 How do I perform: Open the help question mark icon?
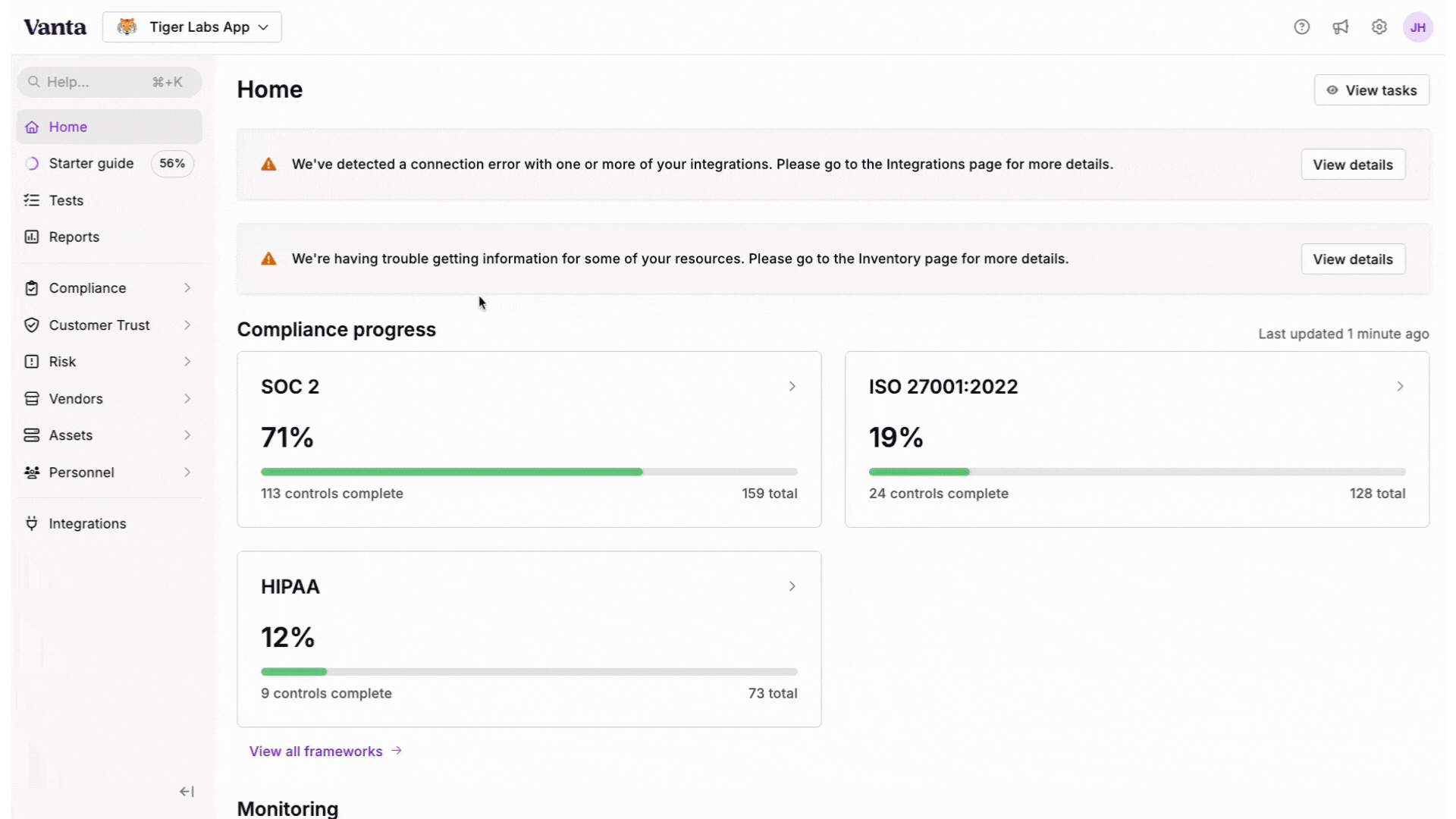tap(1301, 27)
